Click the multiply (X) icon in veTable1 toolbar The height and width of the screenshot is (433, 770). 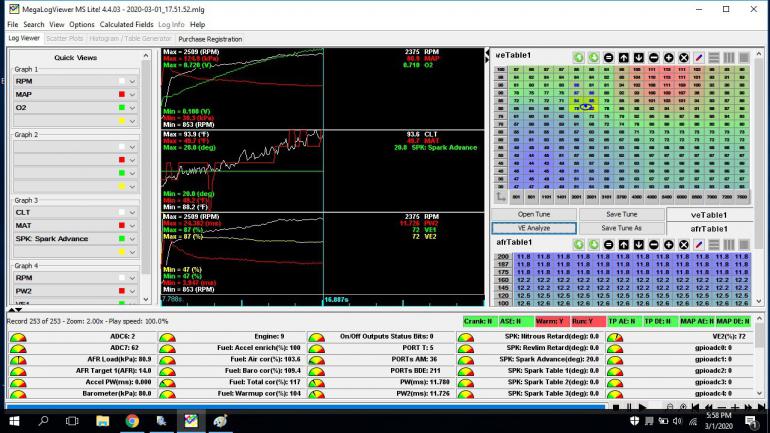click(x=683, y=58)
